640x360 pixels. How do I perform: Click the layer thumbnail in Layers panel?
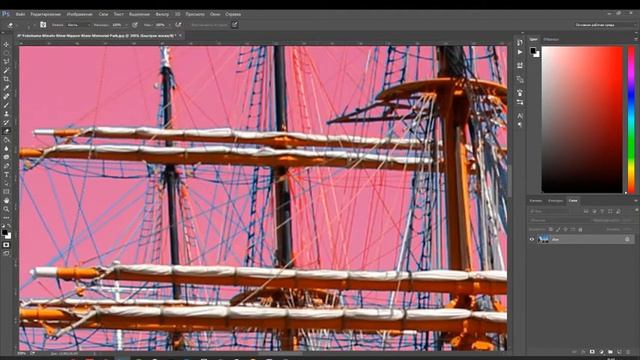pyautogui.click(x=543, y=240)
